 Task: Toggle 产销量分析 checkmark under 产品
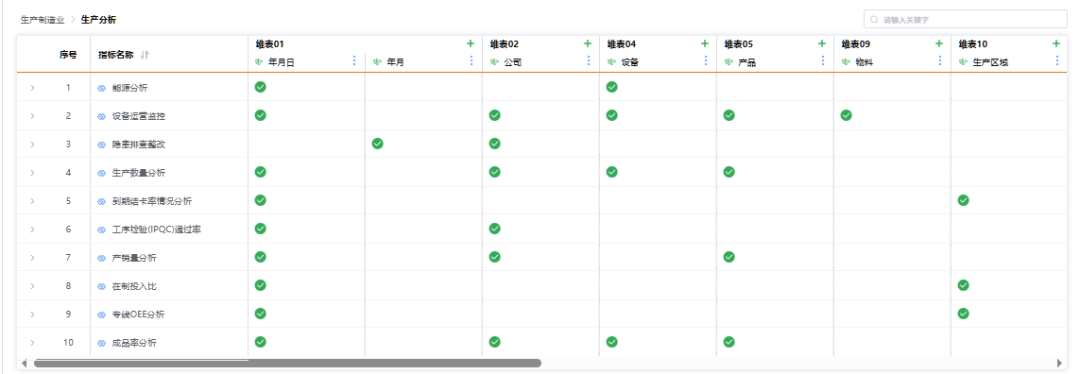729,257
